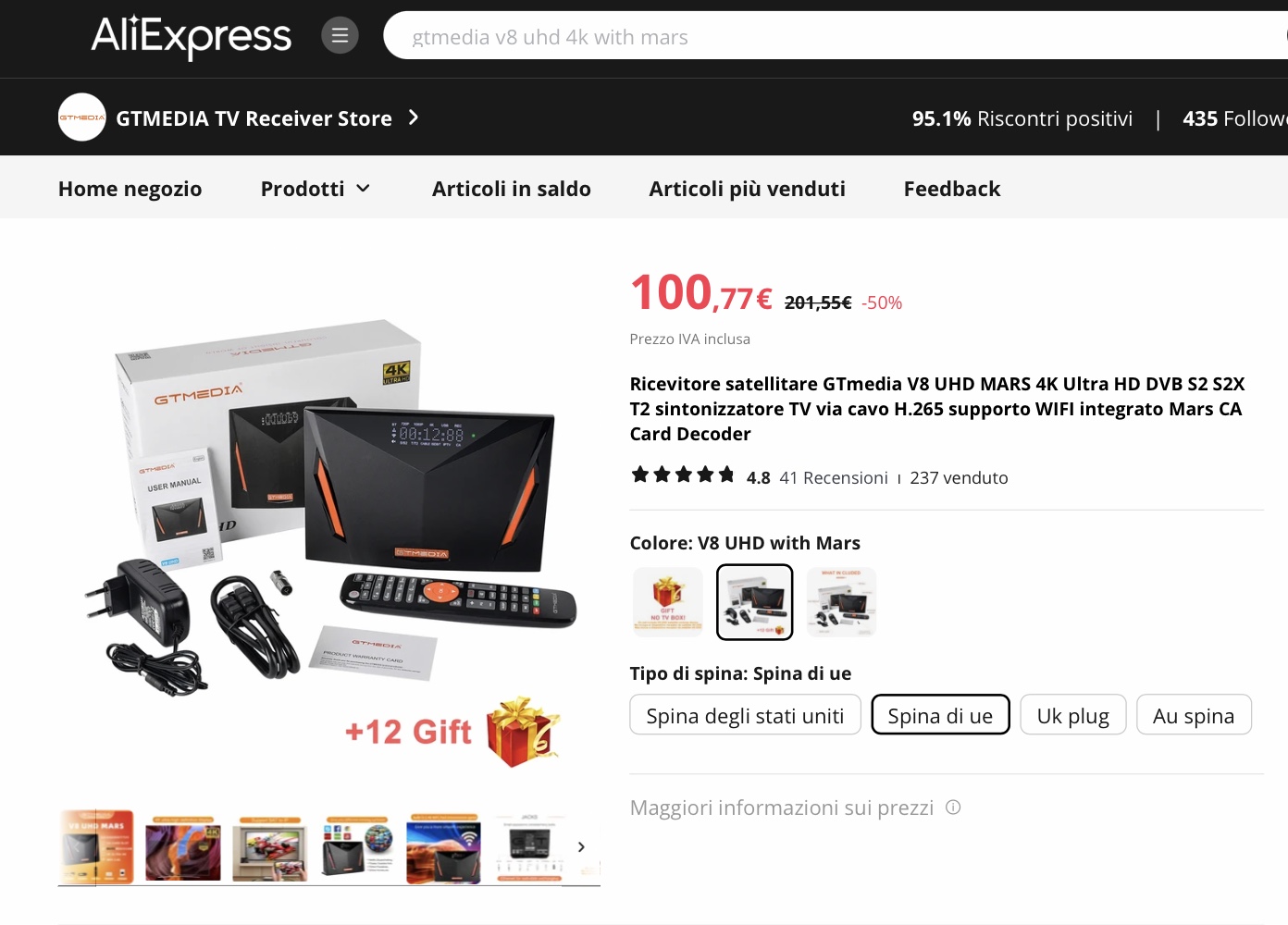Open the info icon beside Maggiori informazioni sui prezzi
Screen dimensions: 1288x925
coord(953,808)
